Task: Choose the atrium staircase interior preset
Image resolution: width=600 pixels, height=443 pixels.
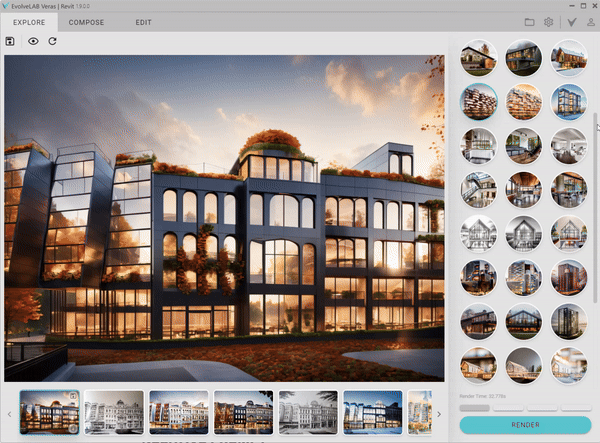Action: tap(478, 190)
